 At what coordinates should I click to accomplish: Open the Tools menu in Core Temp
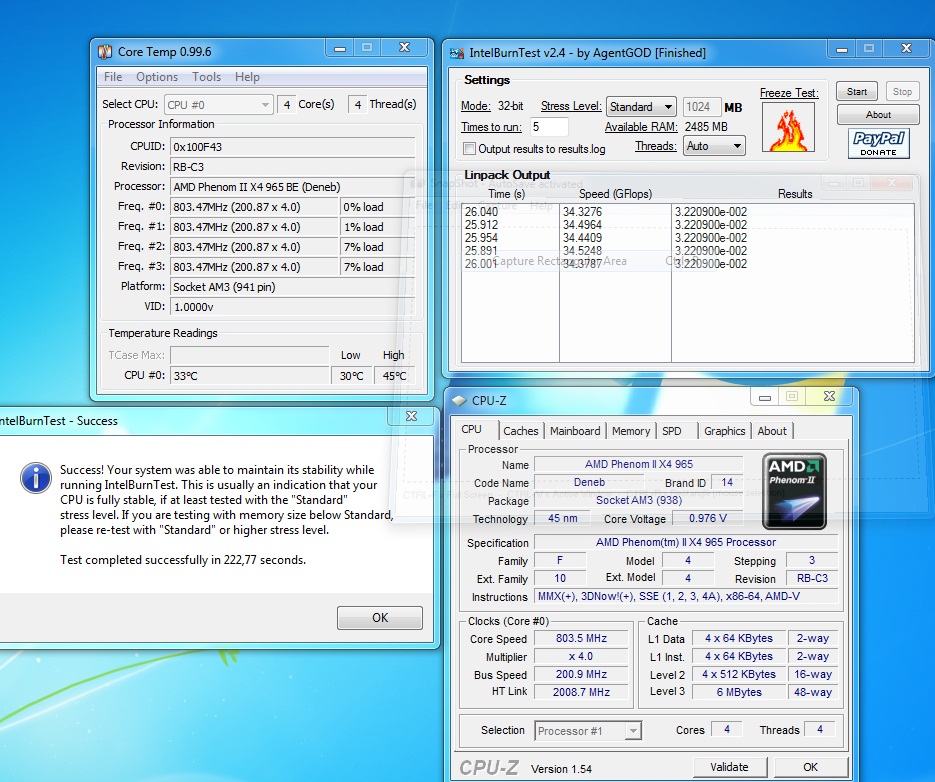click(x=206, y=77)
